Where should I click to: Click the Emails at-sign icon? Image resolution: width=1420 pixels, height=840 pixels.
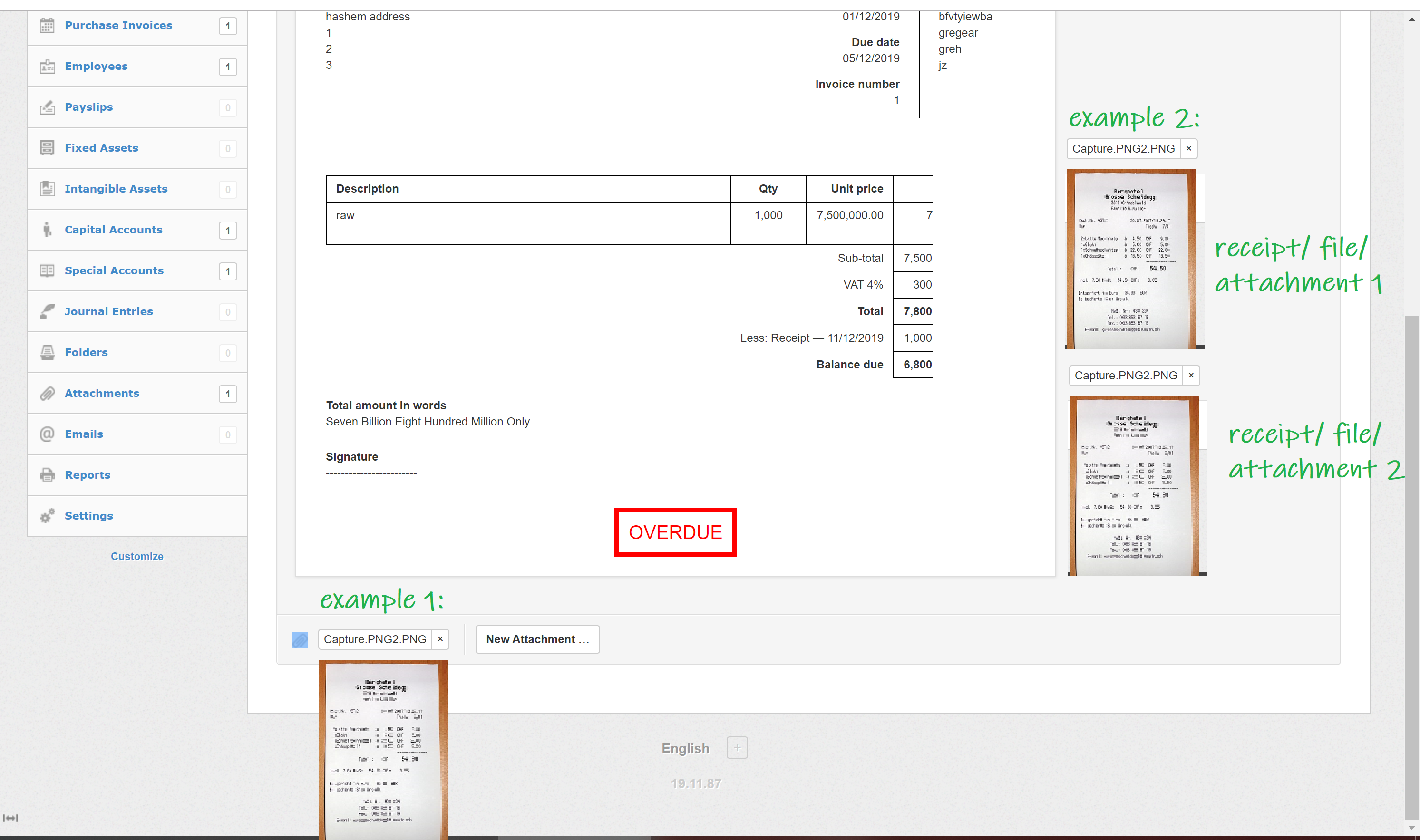click(x=47, y=434)
